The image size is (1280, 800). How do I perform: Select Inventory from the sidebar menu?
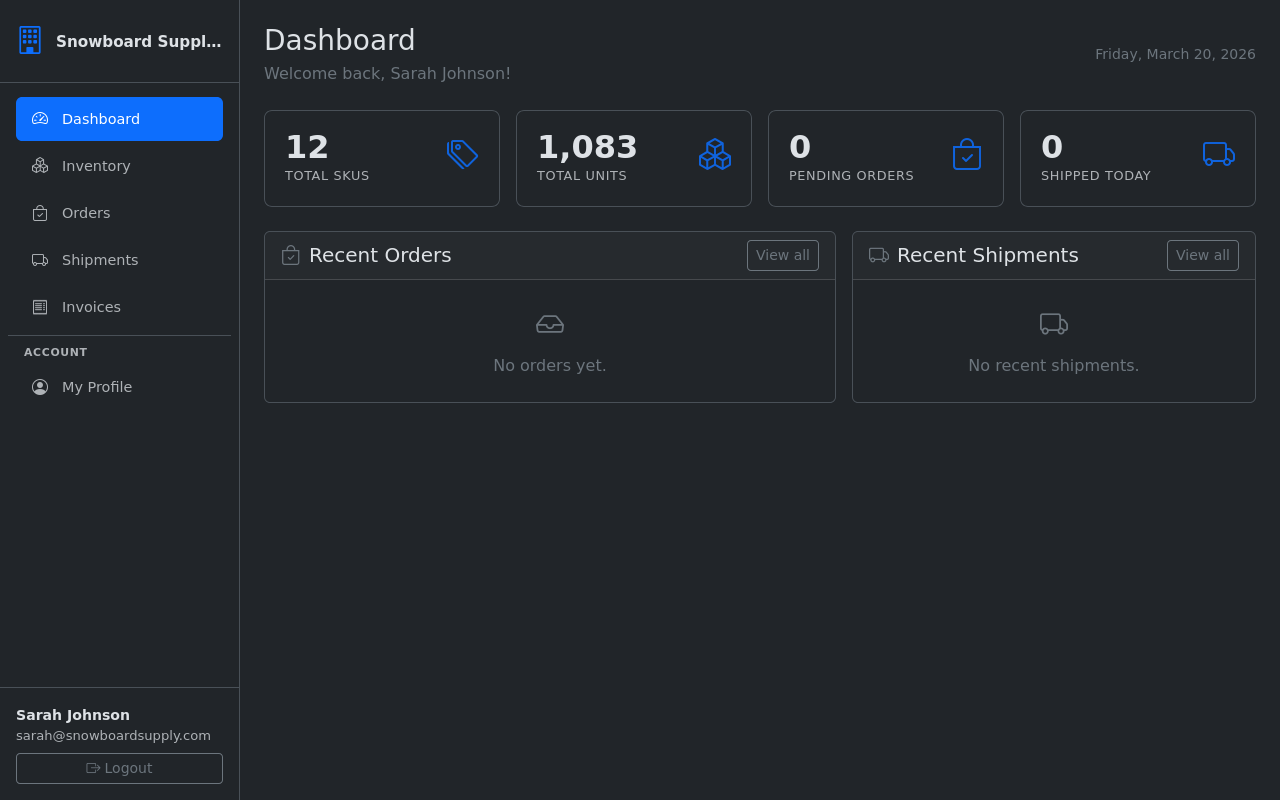tap(95, 165)
